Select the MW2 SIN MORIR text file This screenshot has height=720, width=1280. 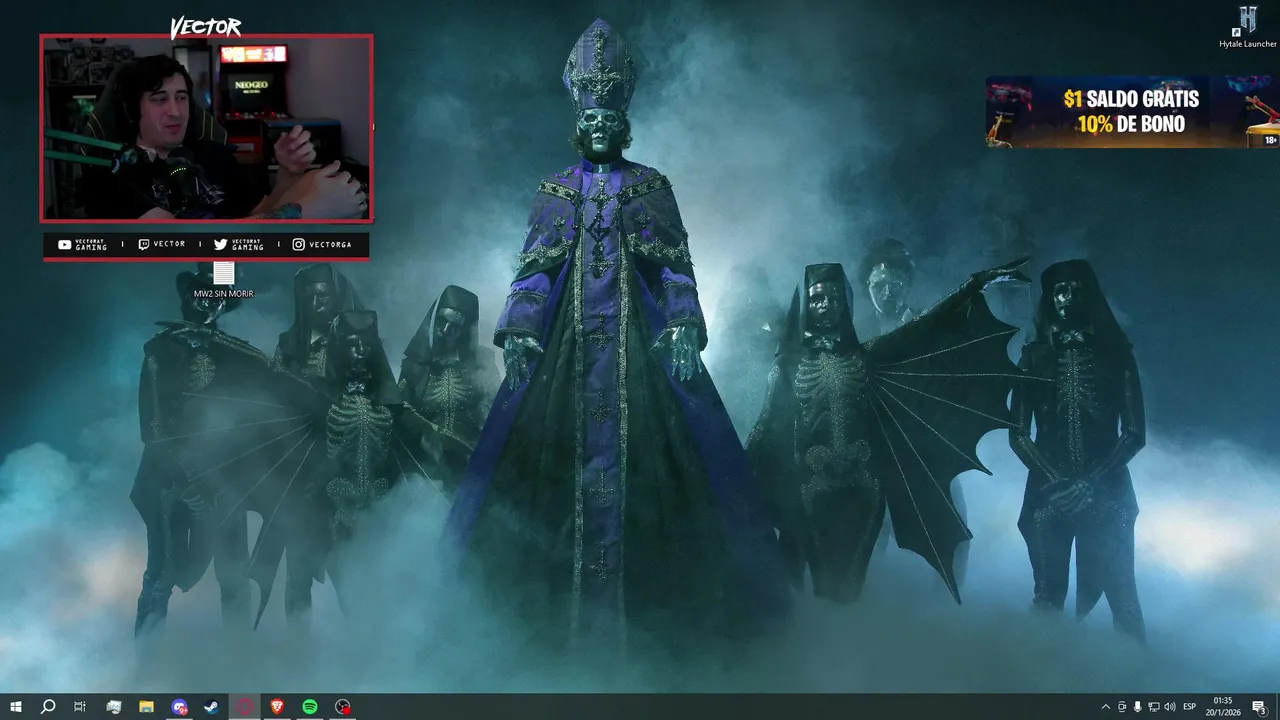(223, 280)
